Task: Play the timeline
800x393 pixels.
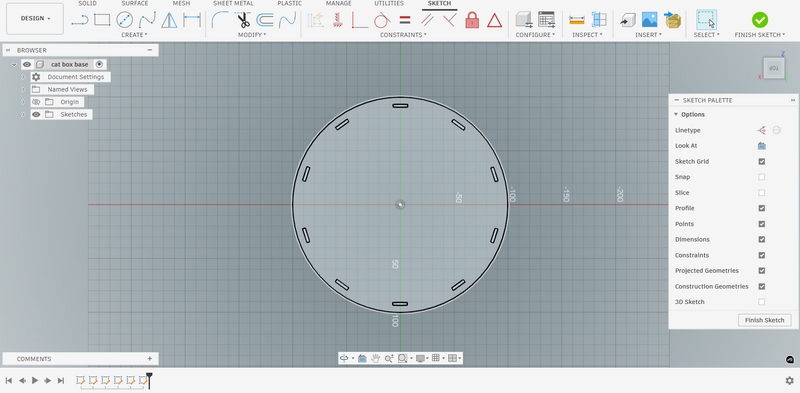Action: point(35,380)
